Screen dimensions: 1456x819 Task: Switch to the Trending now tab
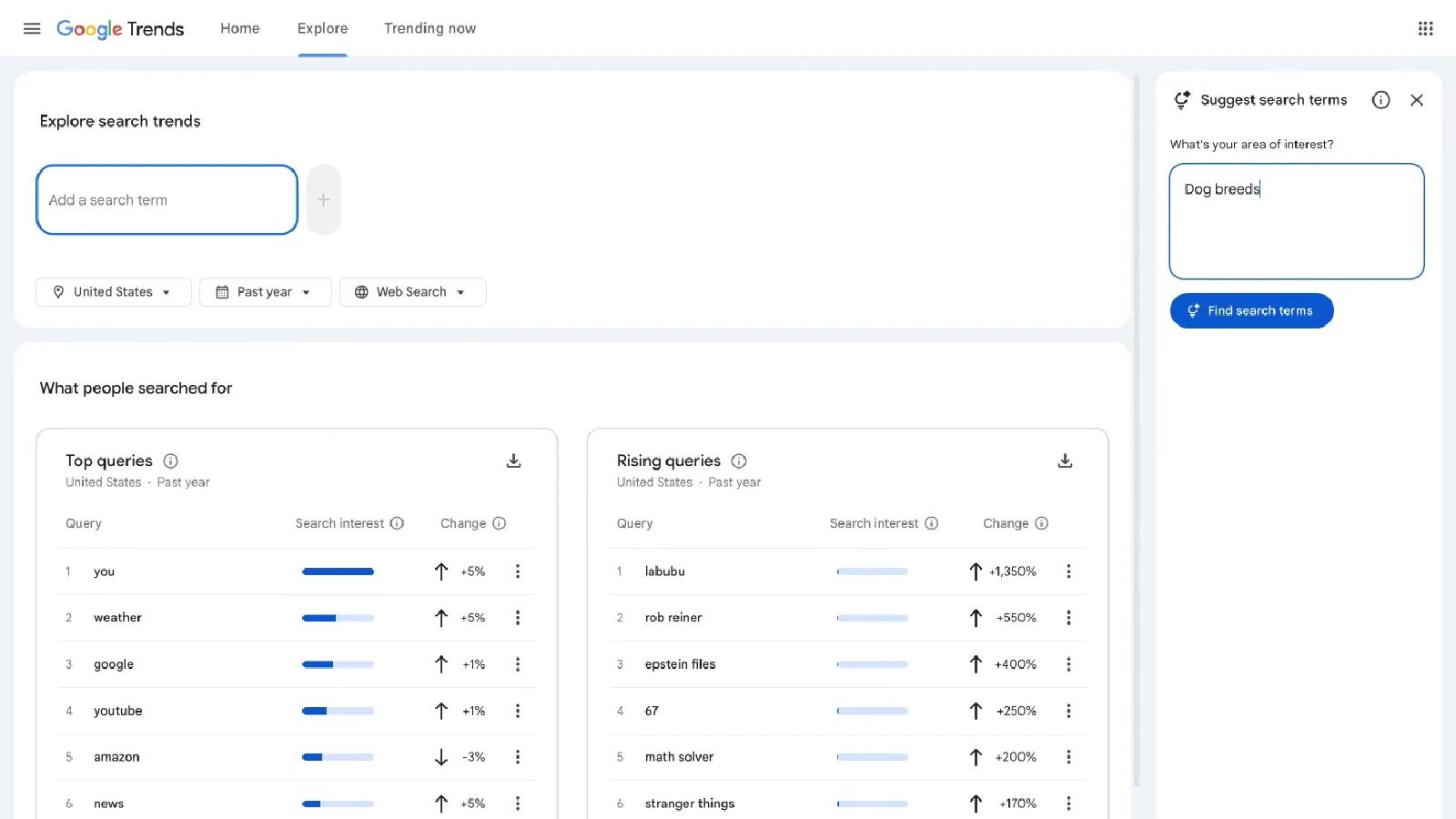click(x=430, y=28)
